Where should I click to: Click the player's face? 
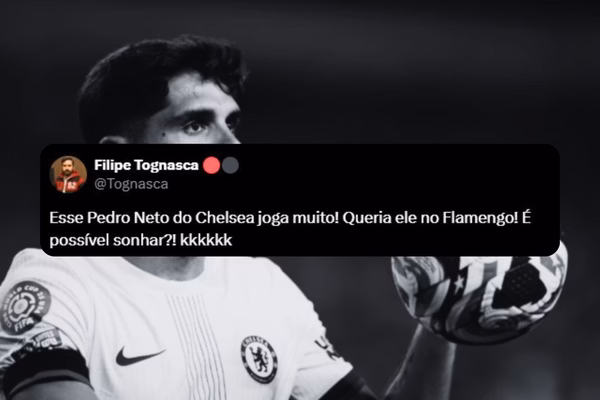199,115
